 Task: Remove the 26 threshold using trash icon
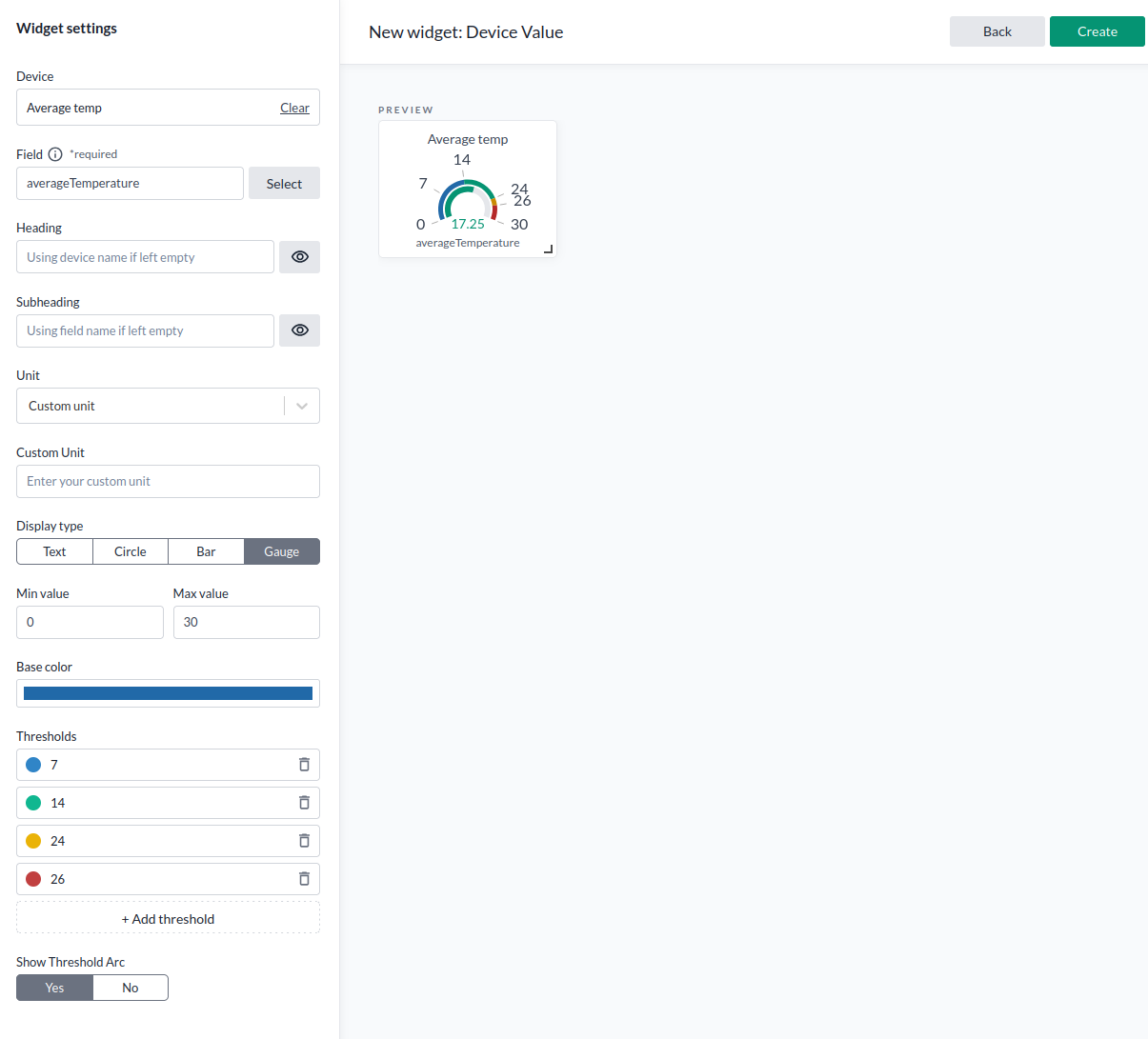point(304,879)
